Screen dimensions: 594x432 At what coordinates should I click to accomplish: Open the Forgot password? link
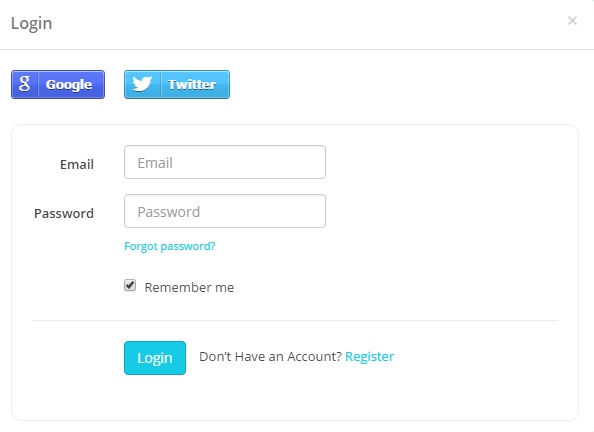click(x=170, y=246)
